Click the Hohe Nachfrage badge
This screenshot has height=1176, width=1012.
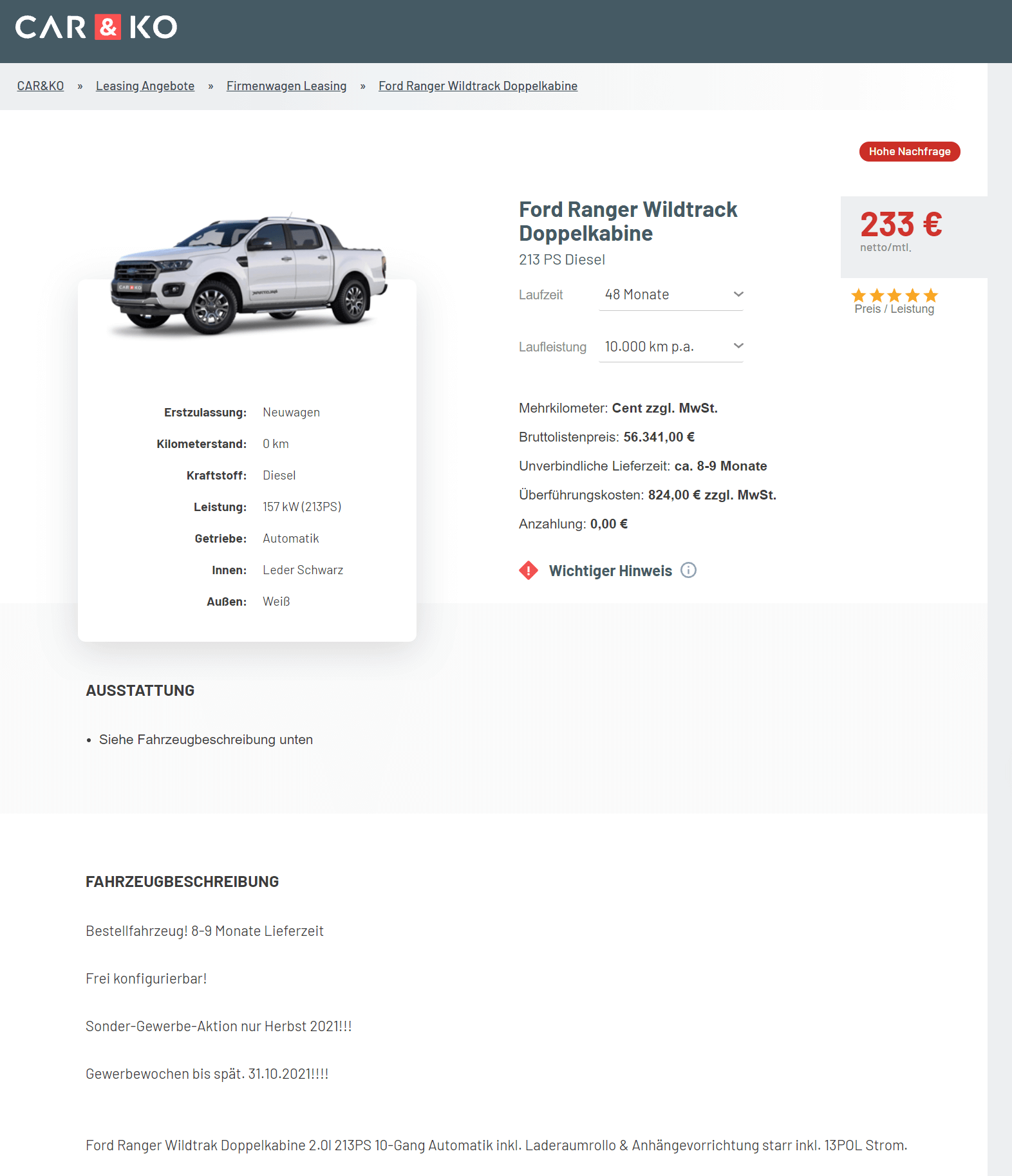click(x=910, y=151)
